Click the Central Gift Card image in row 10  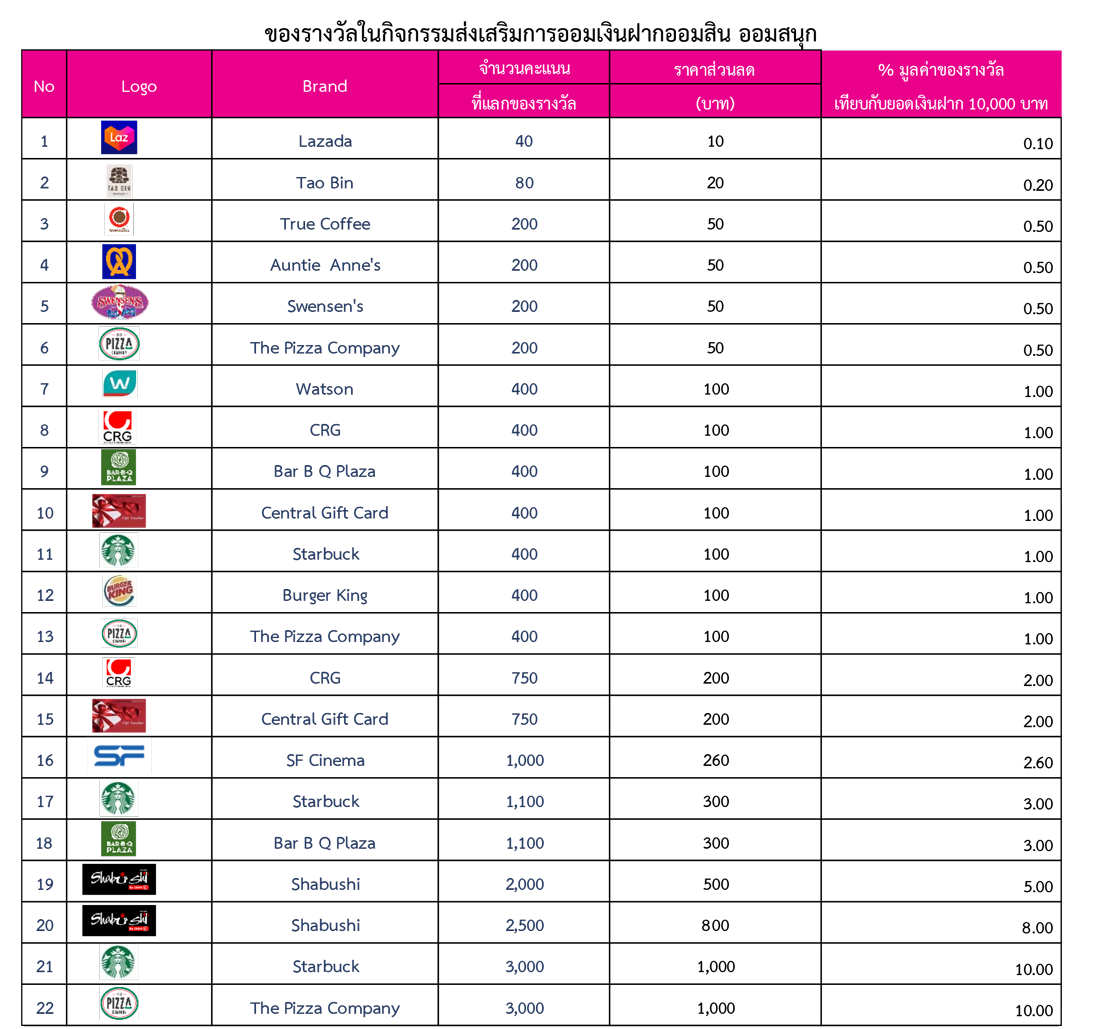(119, 511)
